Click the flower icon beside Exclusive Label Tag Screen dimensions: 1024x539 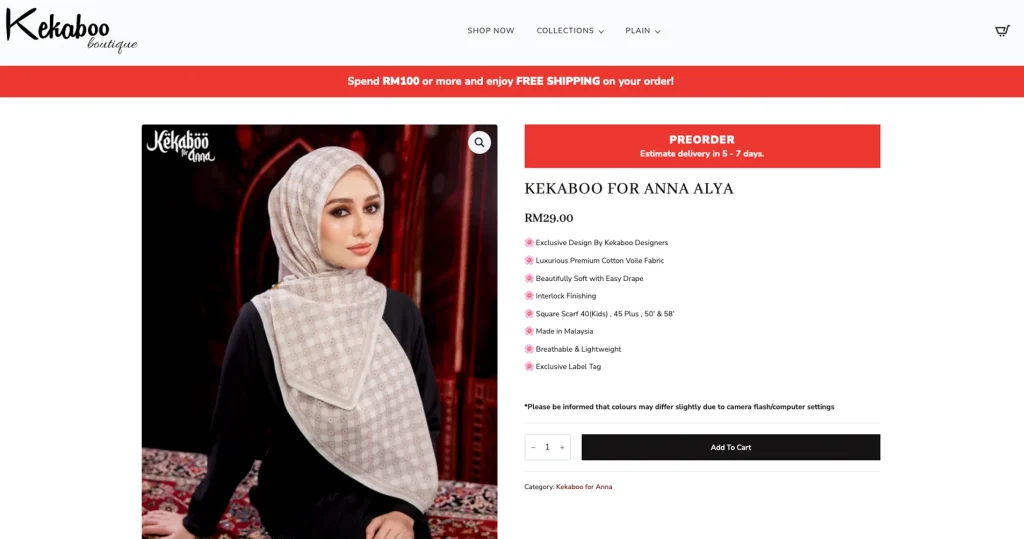(529, 367)
